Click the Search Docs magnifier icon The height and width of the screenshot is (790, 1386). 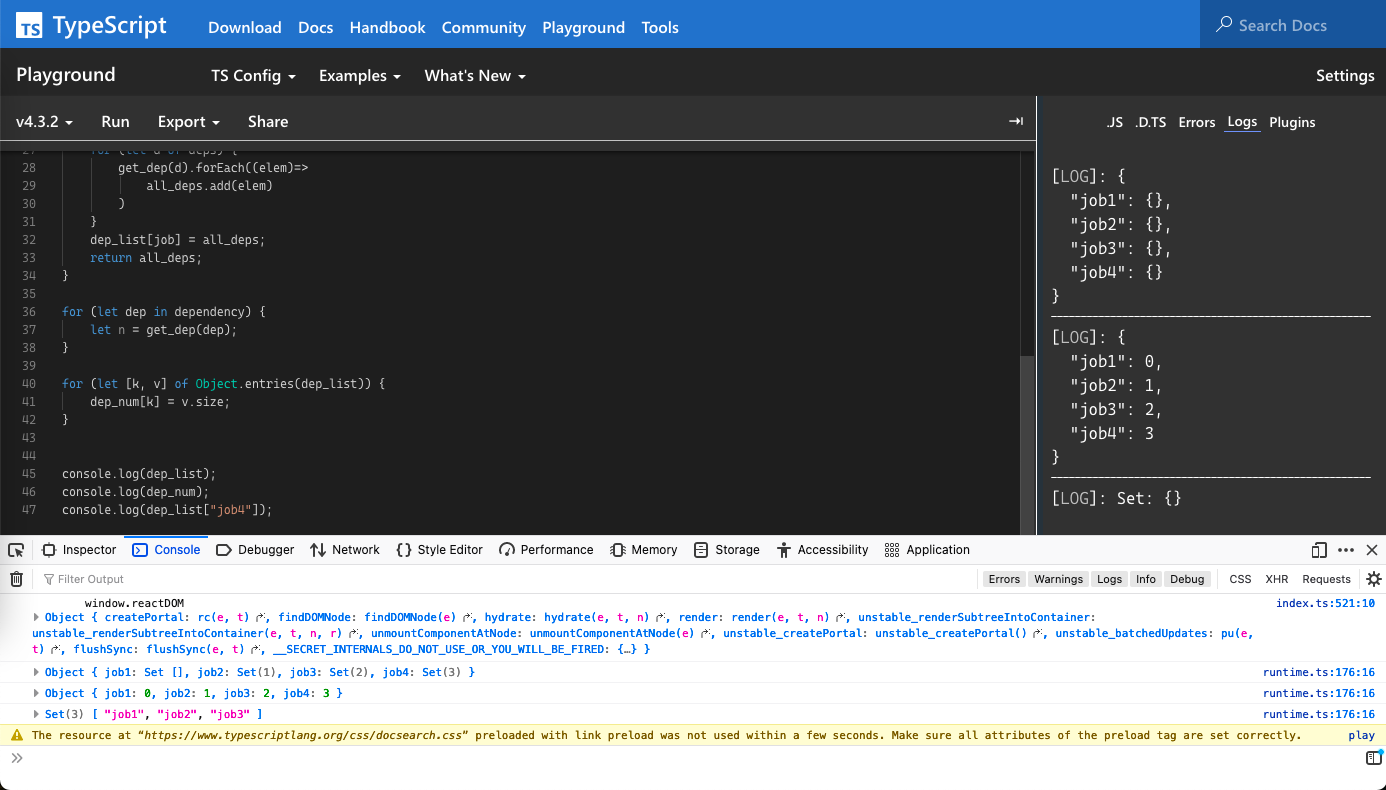(1224, 24)
